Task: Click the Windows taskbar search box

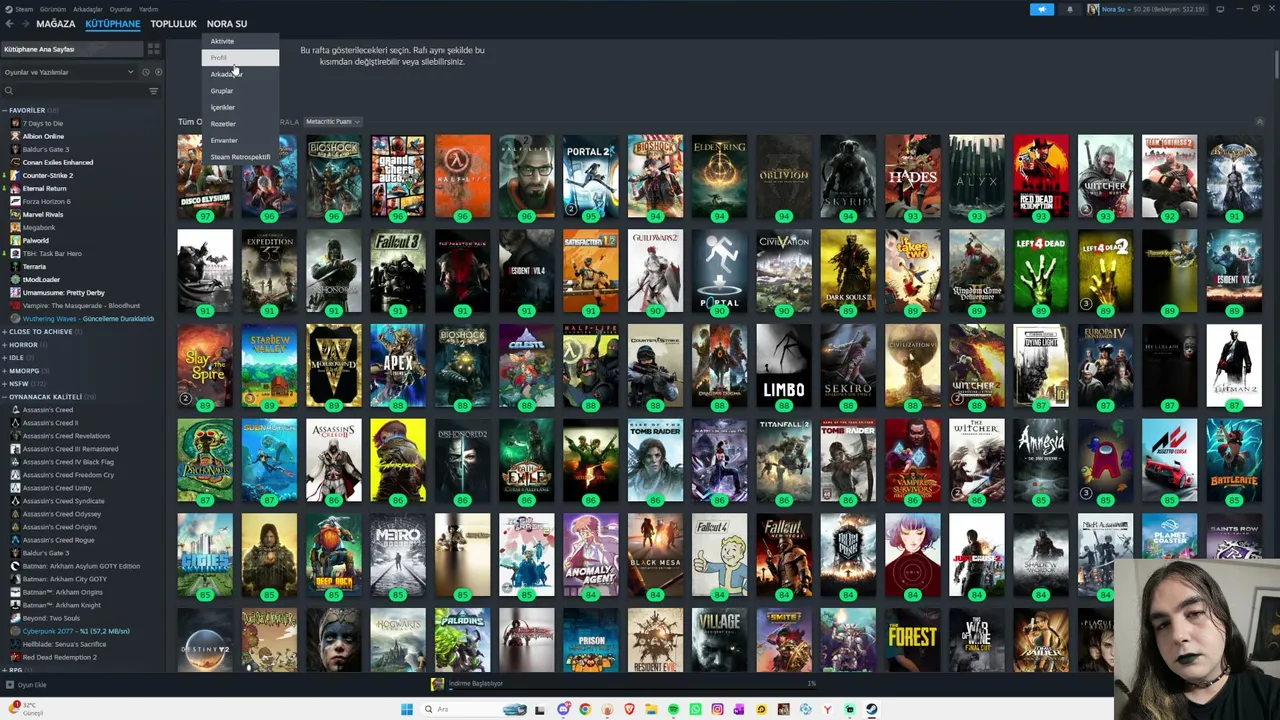Action: (475, 710)
